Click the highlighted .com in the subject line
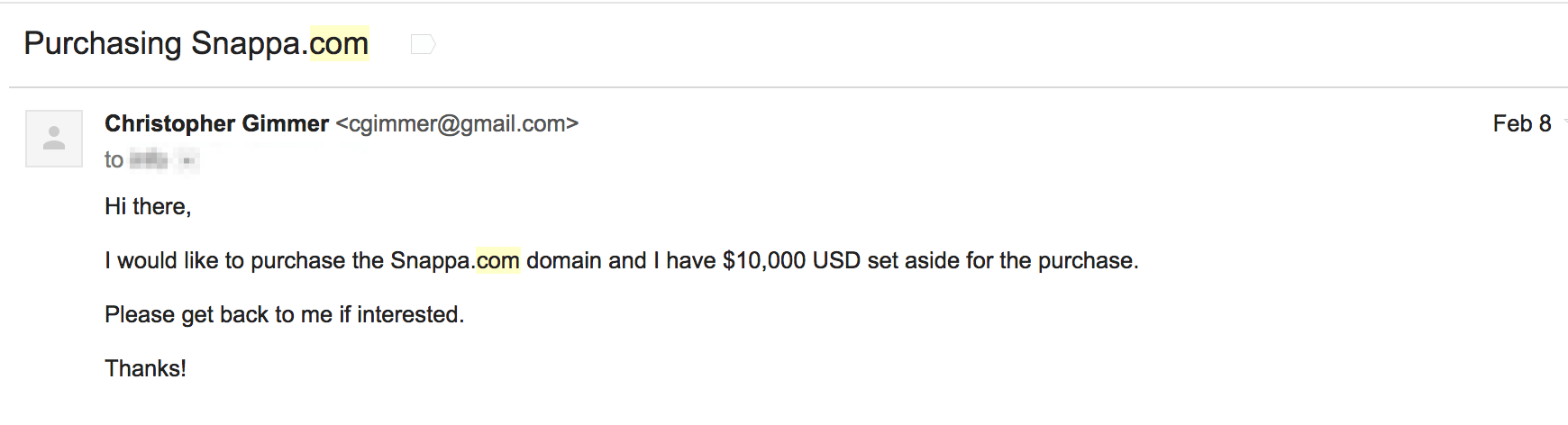This screenshot has width=1568, height=425. 339,43
